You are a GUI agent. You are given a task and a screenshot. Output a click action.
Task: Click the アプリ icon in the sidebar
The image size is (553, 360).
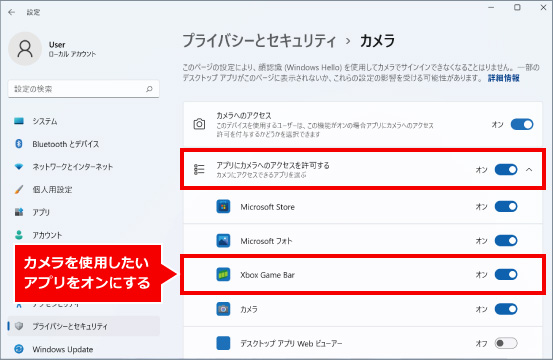coord(19,212)
